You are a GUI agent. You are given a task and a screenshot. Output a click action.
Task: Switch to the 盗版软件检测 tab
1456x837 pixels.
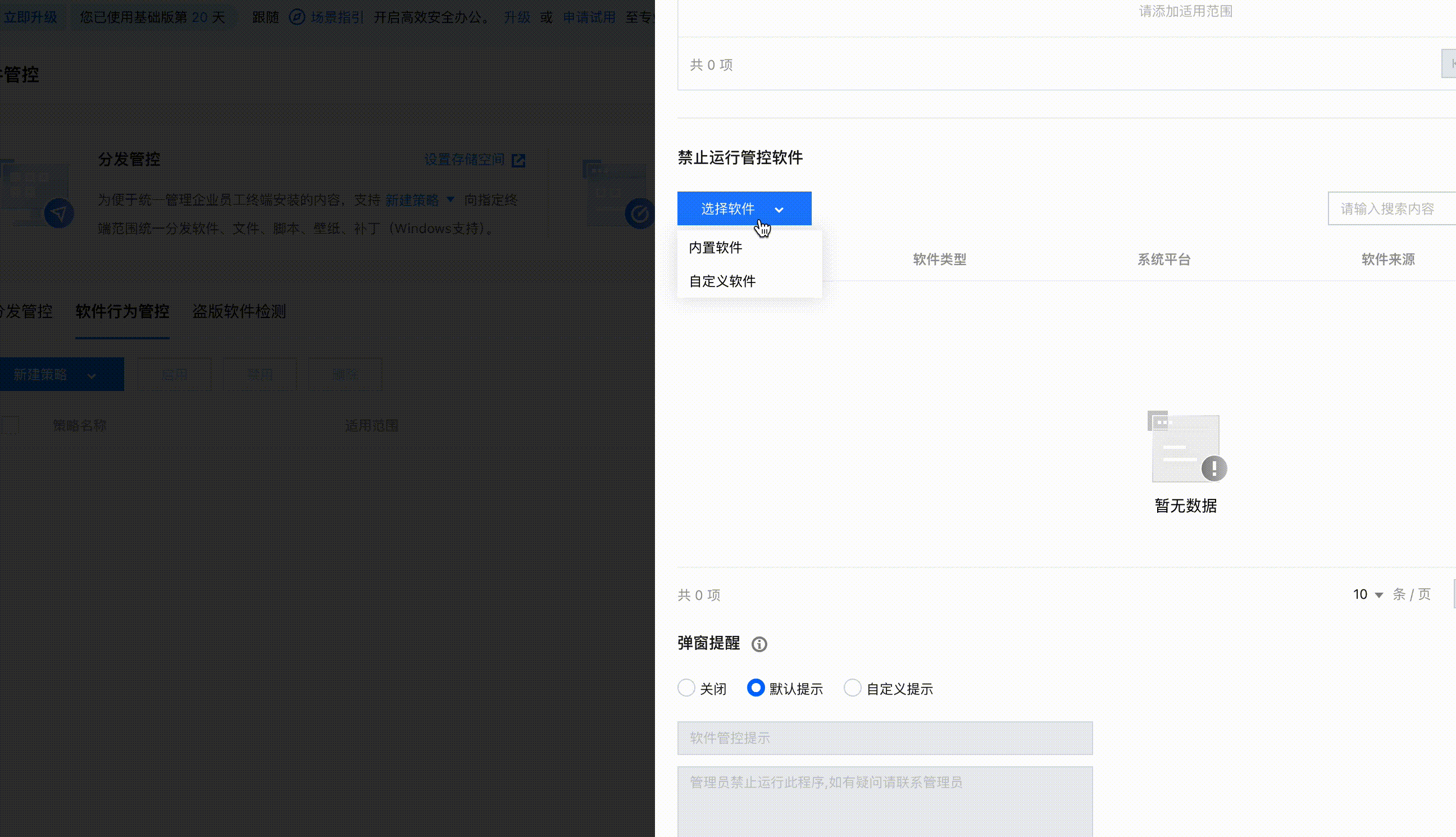[239, 312]
